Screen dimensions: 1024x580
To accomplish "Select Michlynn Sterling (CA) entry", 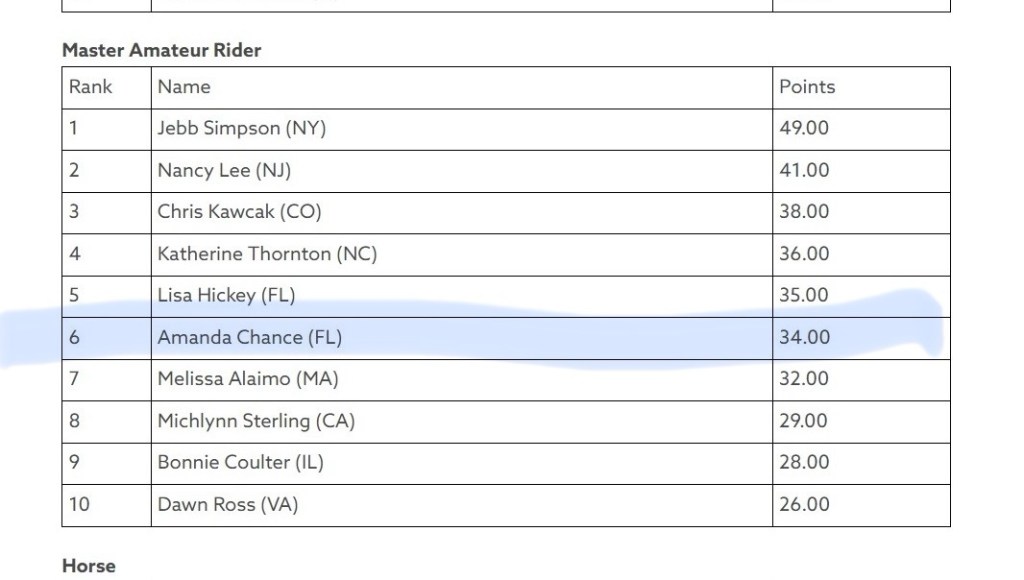I will (x=256, y=421).
